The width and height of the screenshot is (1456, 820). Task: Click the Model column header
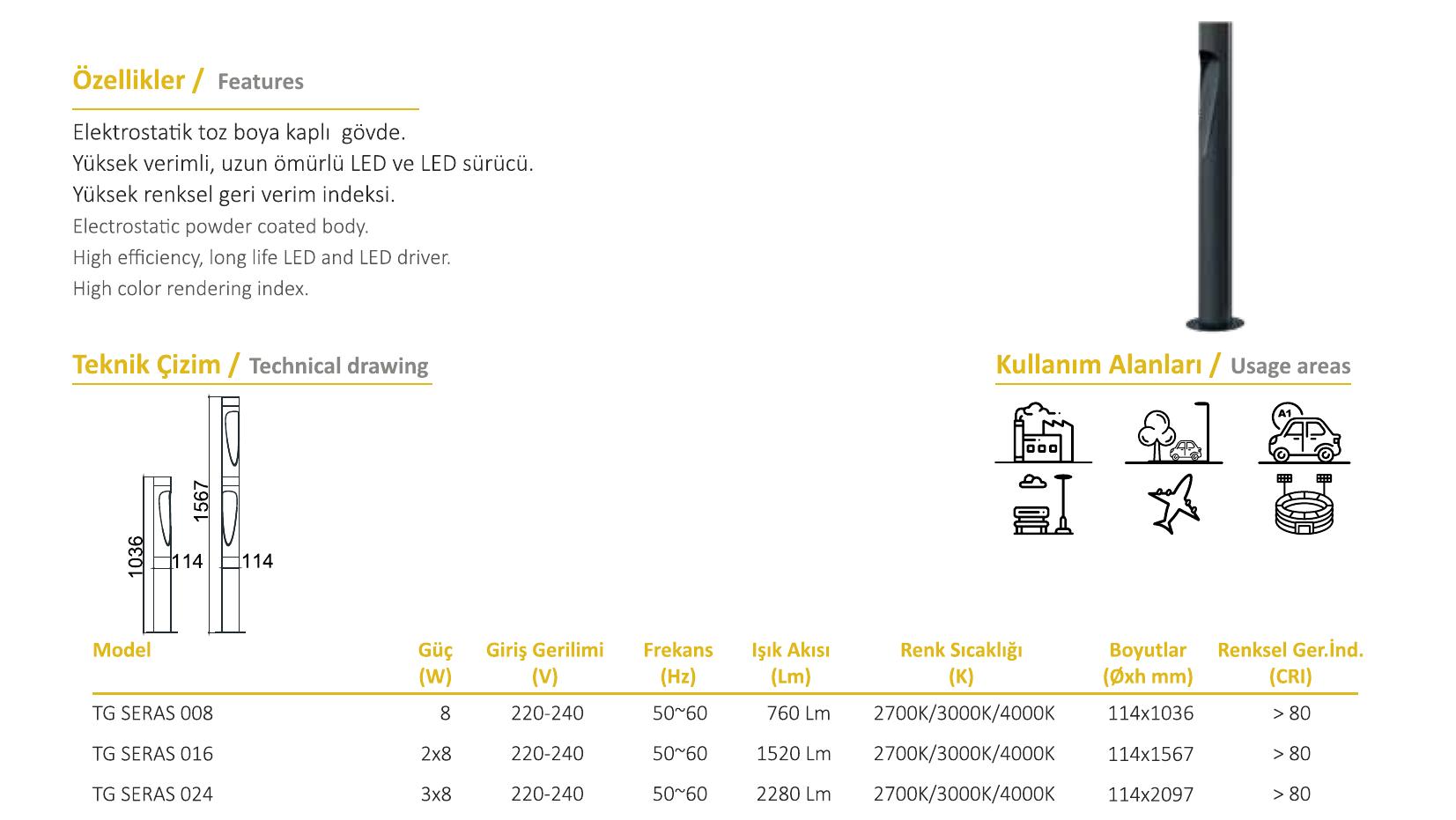(x=122, y=650)
